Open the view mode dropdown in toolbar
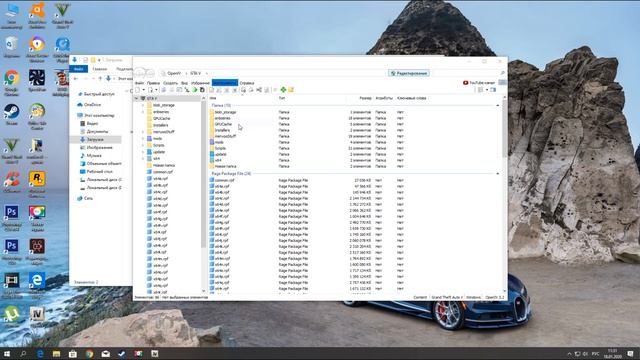This screenshot has width=640, height=360. tap(487, 90)
